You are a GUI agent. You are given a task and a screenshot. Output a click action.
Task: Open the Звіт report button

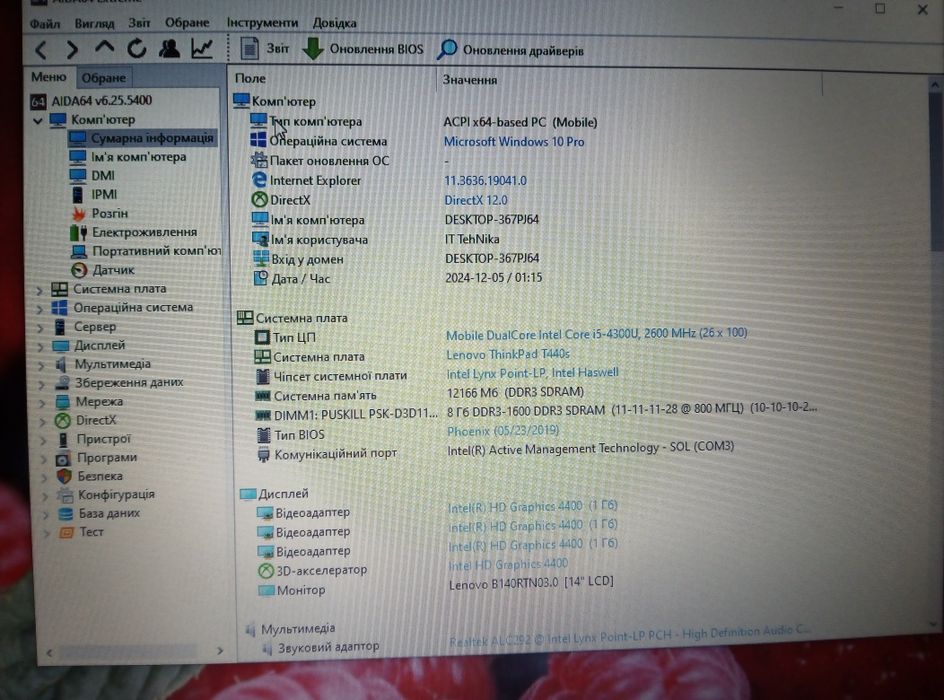(x=264, y=49)
